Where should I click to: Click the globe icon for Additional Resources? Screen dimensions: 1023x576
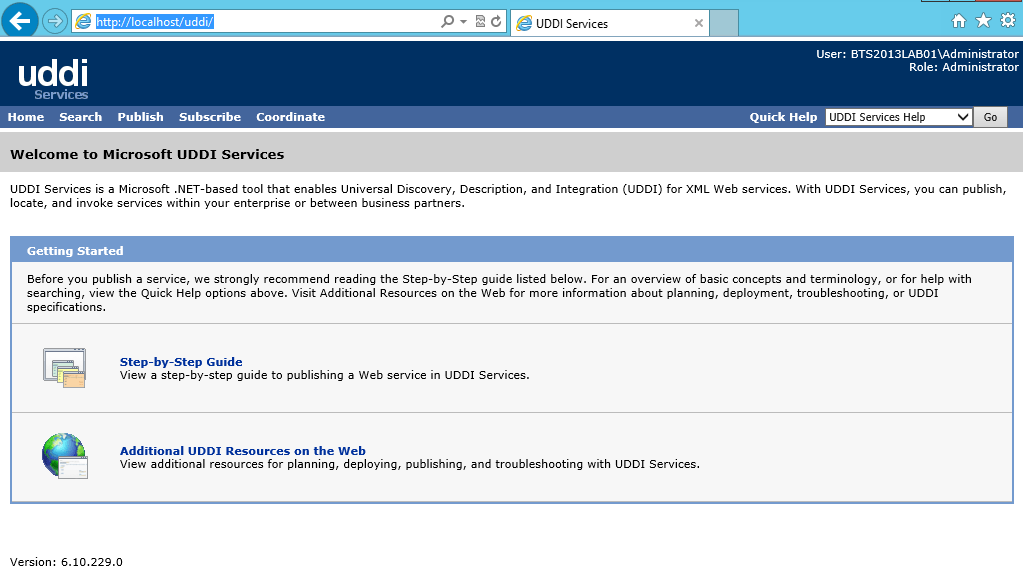pos(65,457)
